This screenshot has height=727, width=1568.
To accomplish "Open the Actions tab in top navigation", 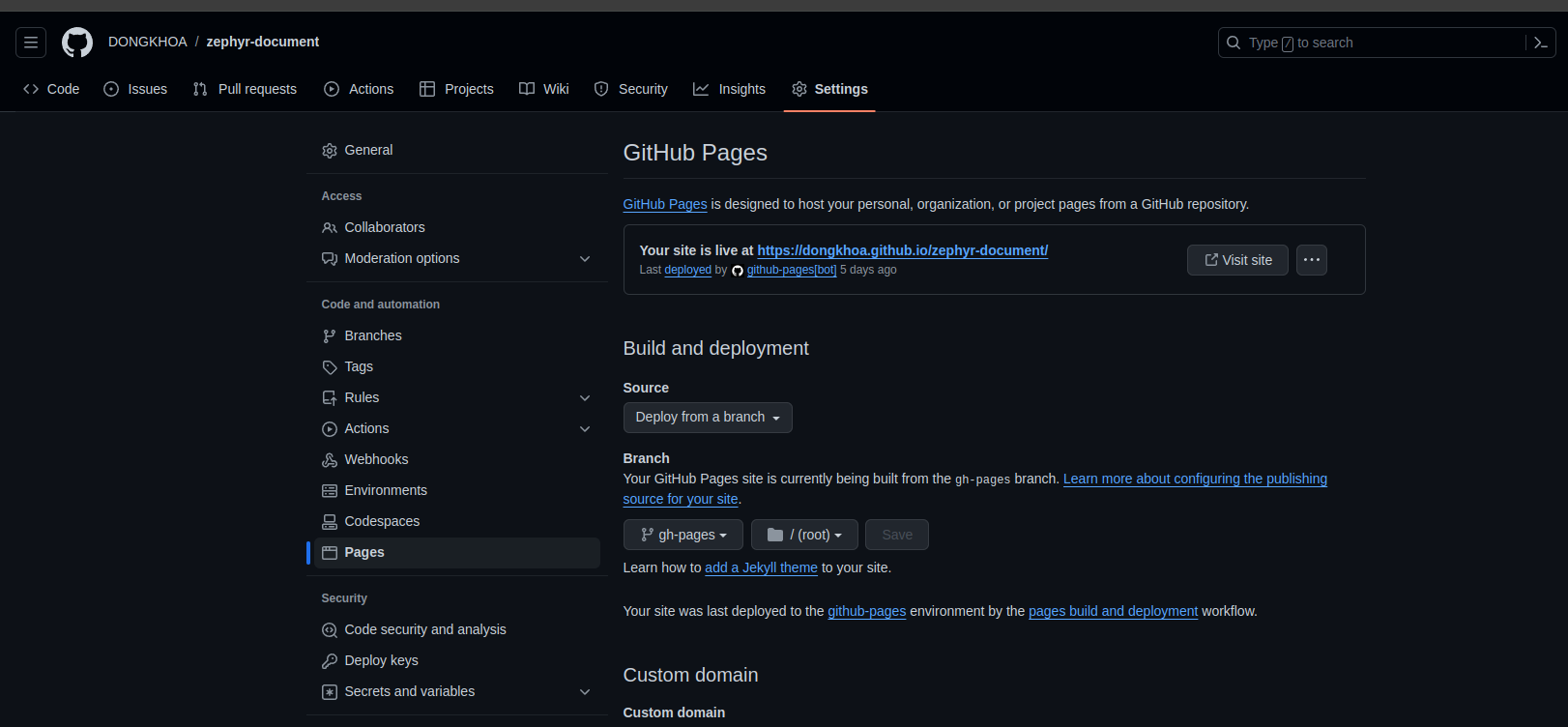I will [359, 89].
